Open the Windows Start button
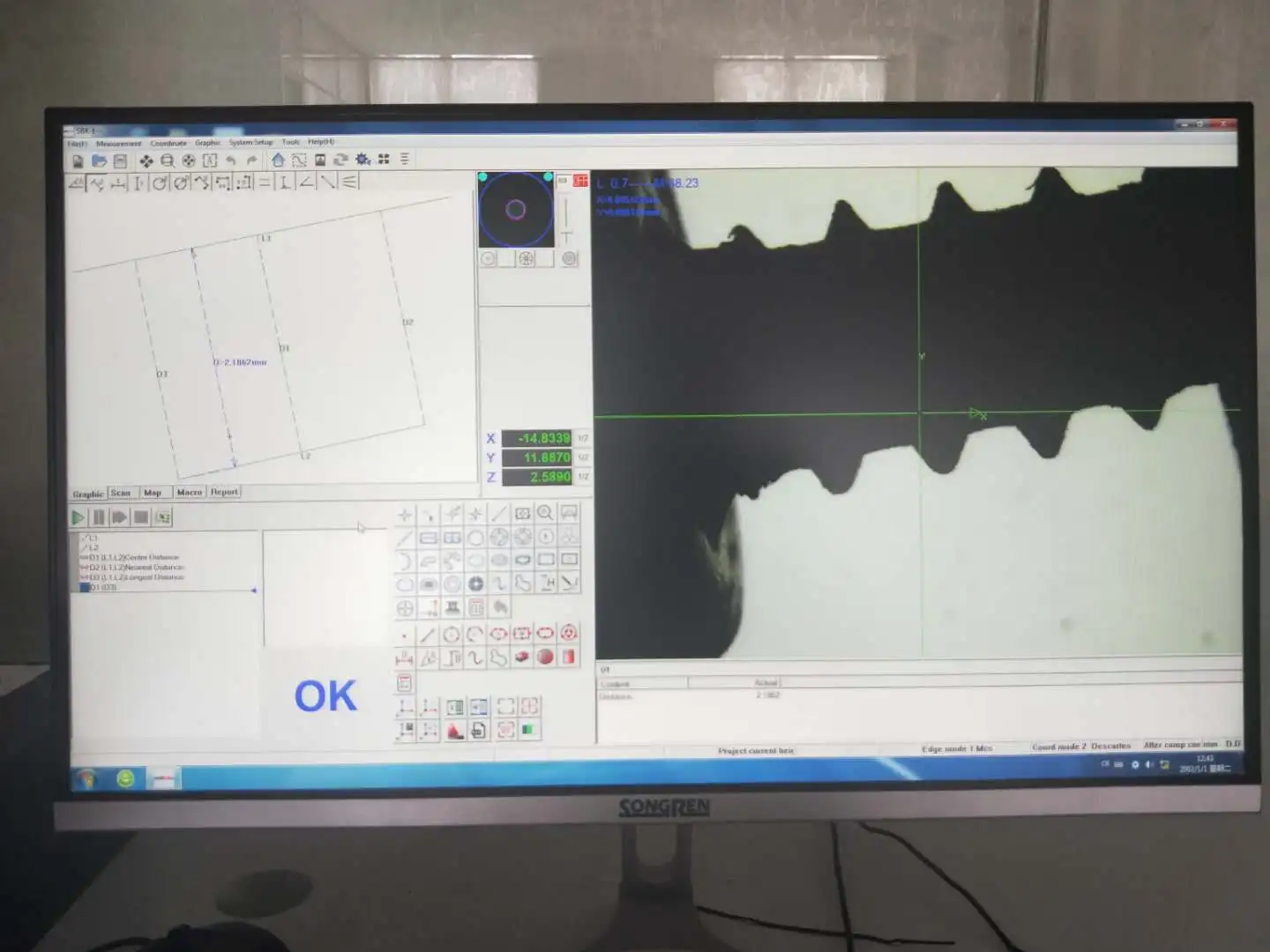Screen dimensions: 1270x952 [87, 778]
